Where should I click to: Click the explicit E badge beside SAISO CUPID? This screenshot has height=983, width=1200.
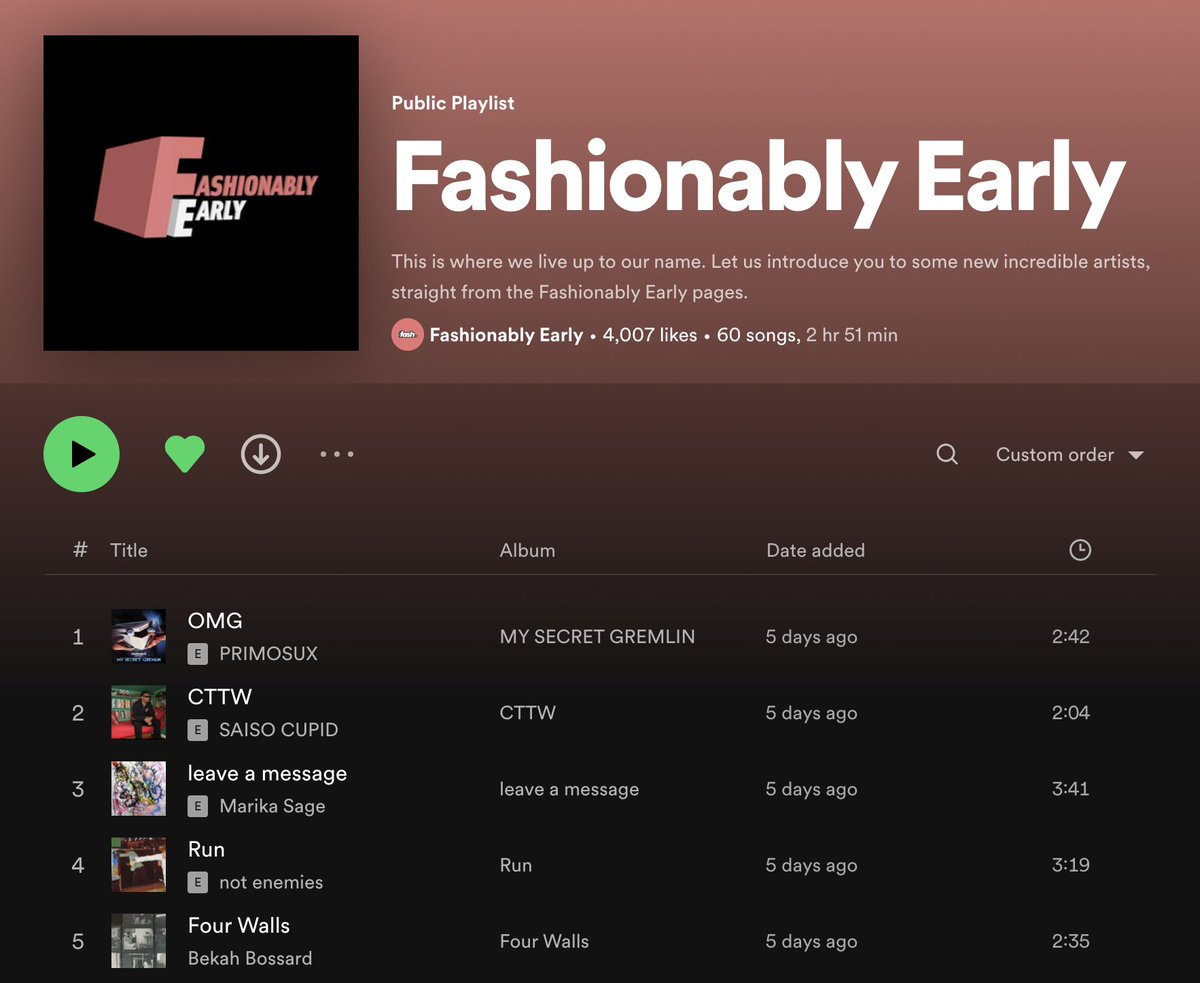pyautogui.click(x=198, y=730)
